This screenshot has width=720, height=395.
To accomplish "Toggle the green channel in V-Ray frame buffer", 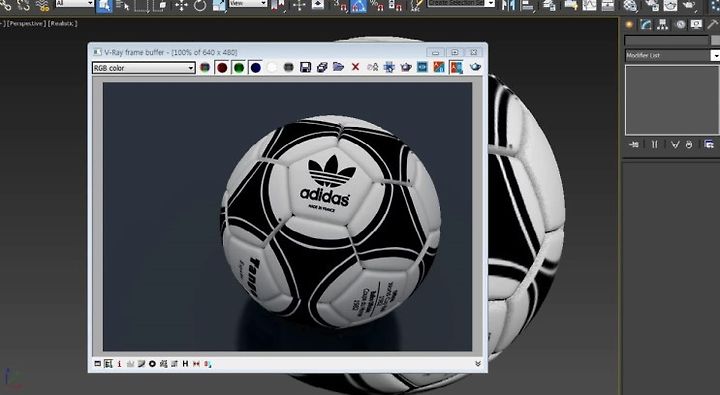I will [239, 68].
